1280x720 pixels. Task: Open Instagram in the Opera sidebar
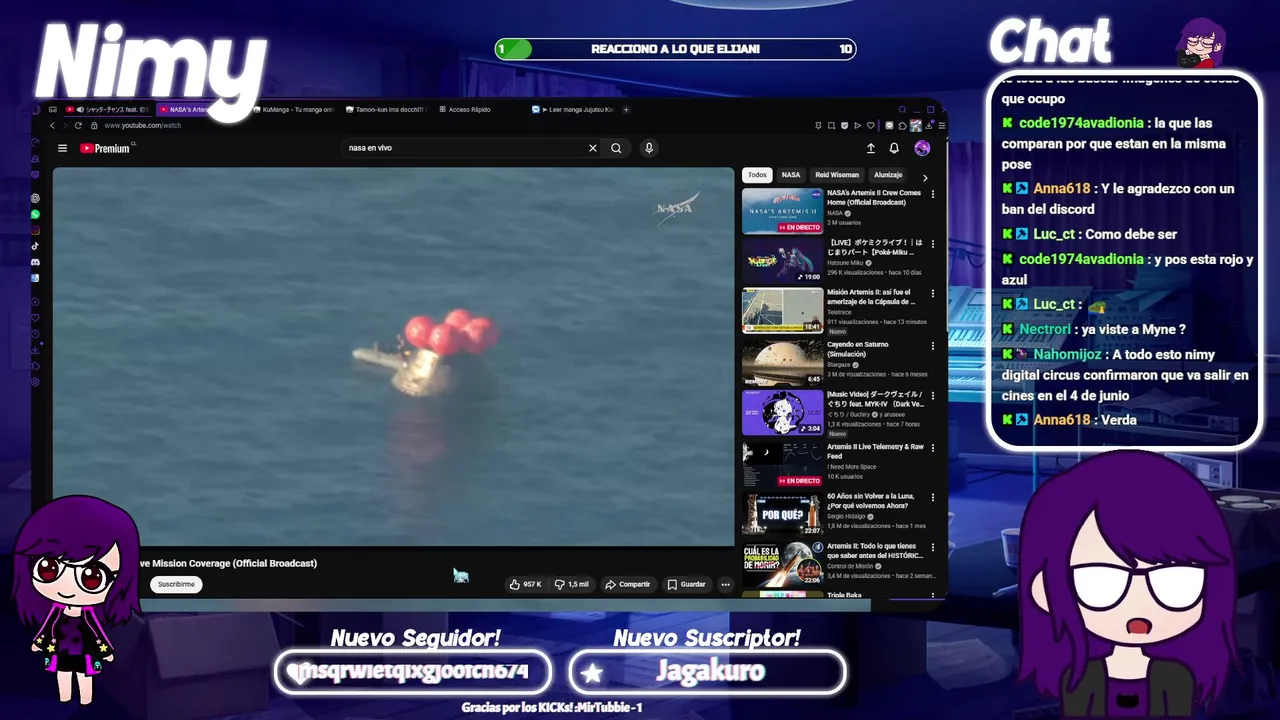(35, 230)
